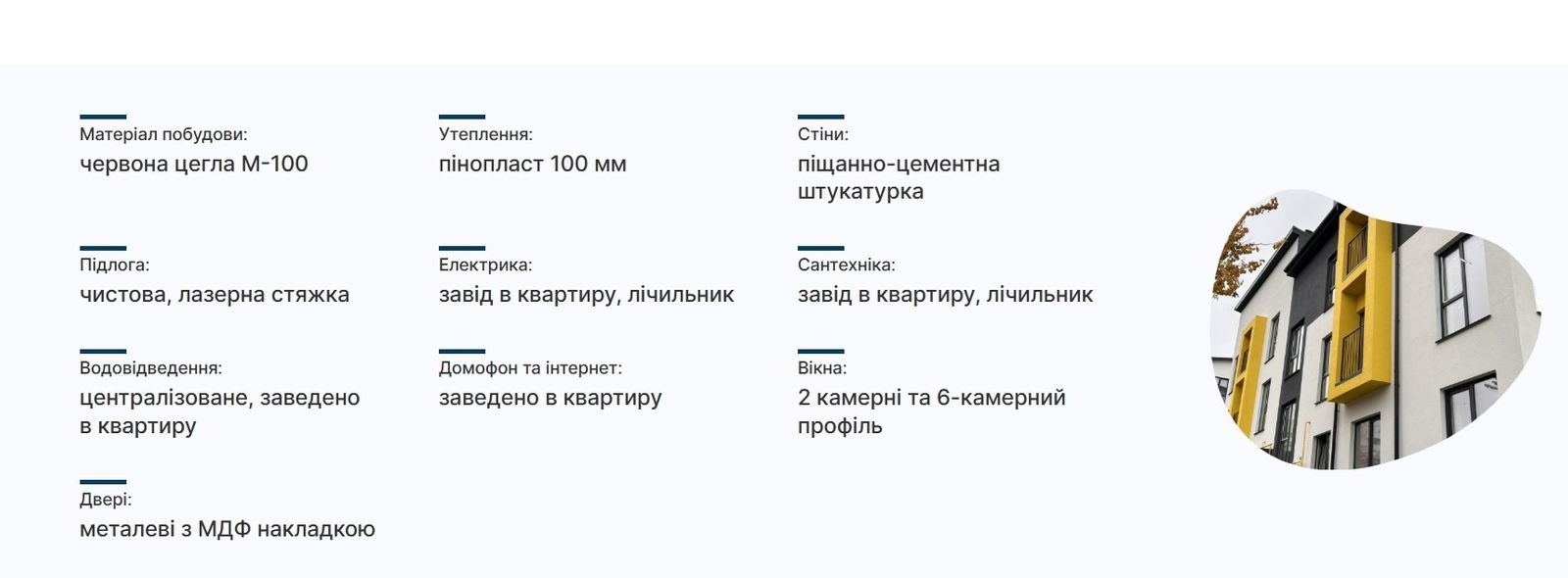Select 'пінопласт 100 мм' value
Viewport: 1568px width, 578px height.
point(532,164)
